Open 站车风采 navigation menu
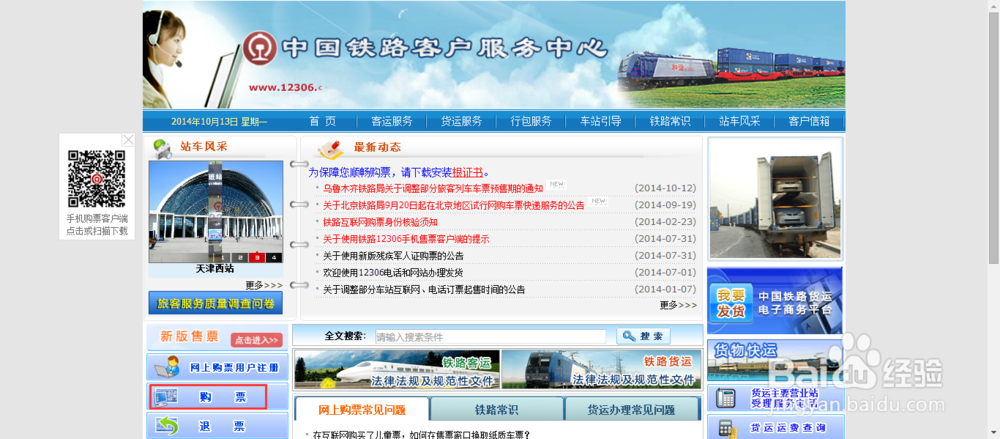 point(739,121)
